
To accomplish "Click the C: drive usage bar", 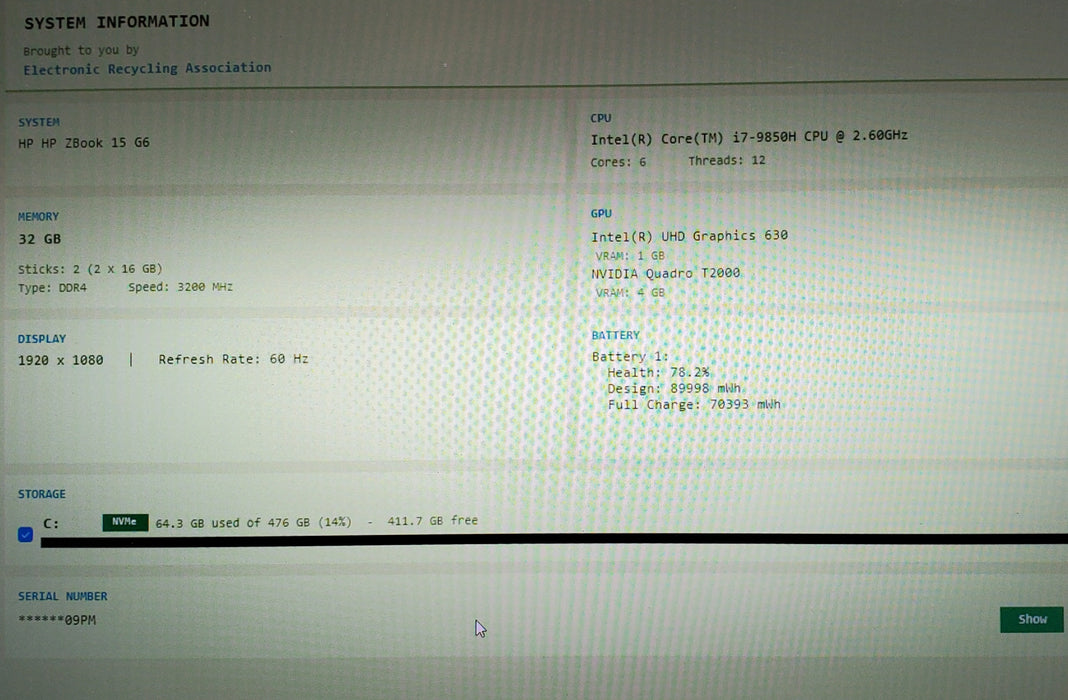I will tap(554, 540).
